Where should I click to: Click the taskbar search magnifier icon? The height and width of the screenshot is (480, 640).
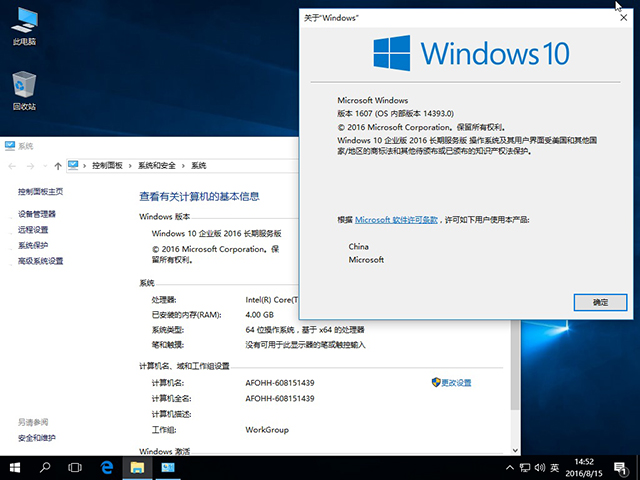[45, 467]
